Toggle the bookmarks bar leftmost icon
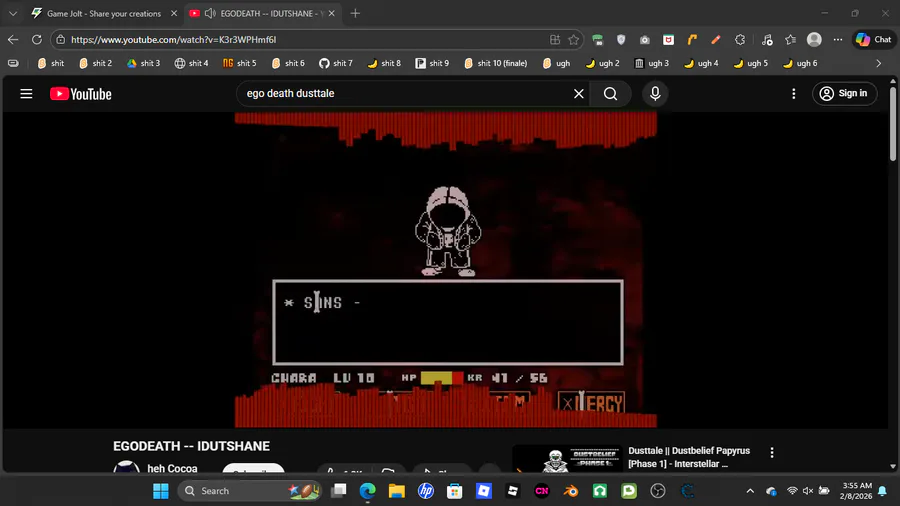This screenshot has height=506, width=900. coord(13,63)
